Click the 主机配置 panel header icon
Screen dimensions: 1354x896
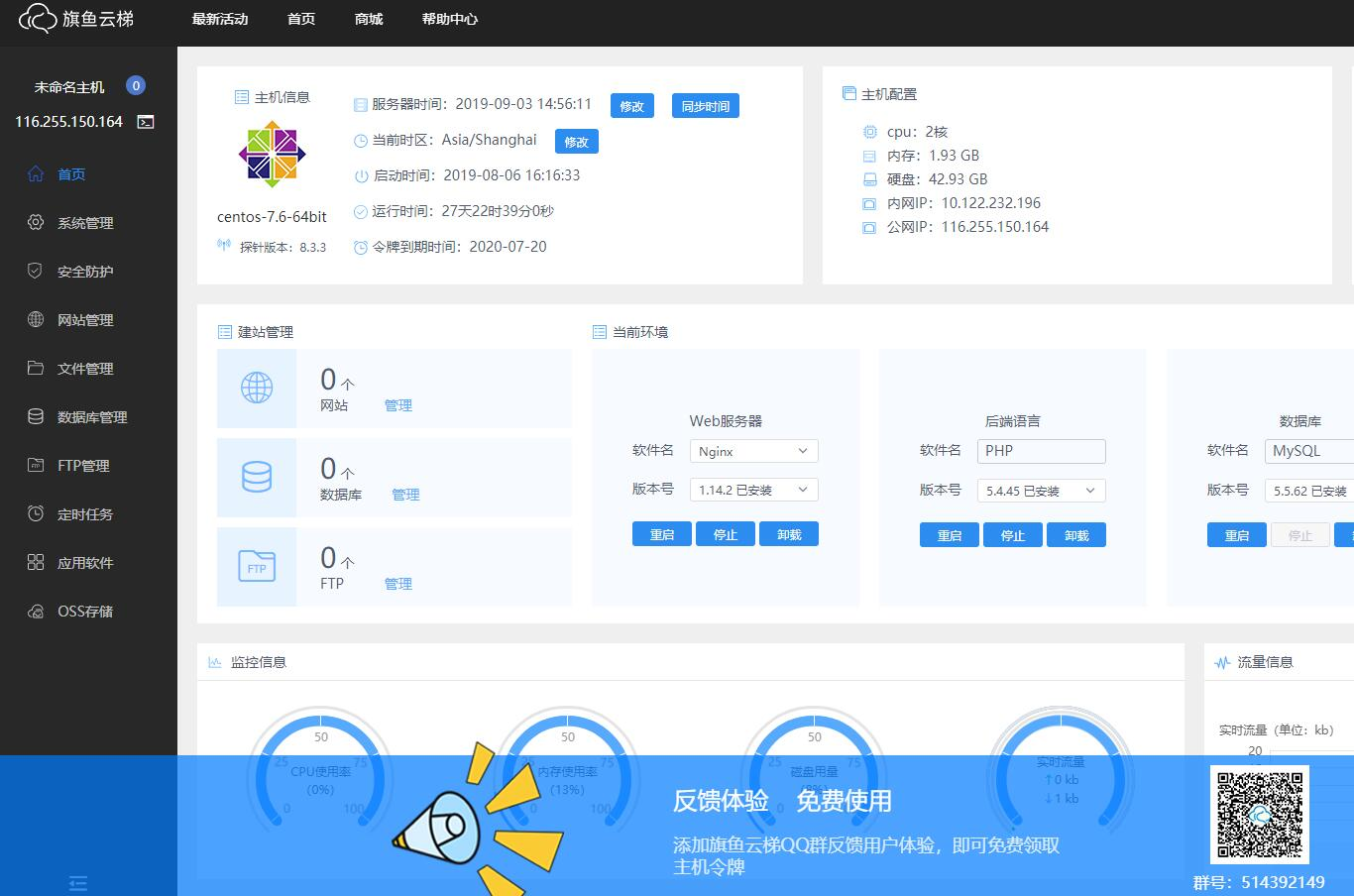point(848,93)
